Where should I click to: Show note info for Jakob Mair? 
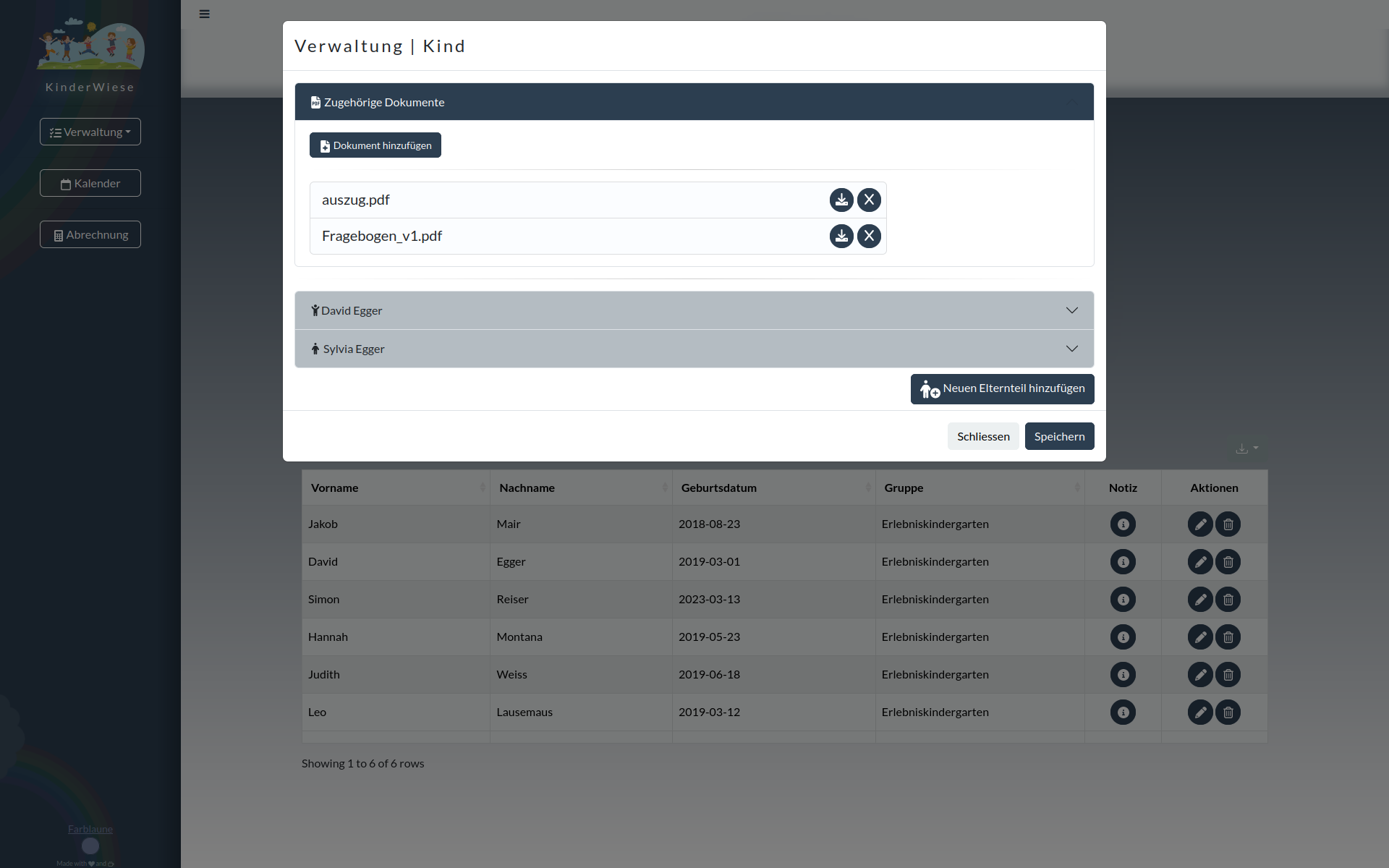[1123, 524]
